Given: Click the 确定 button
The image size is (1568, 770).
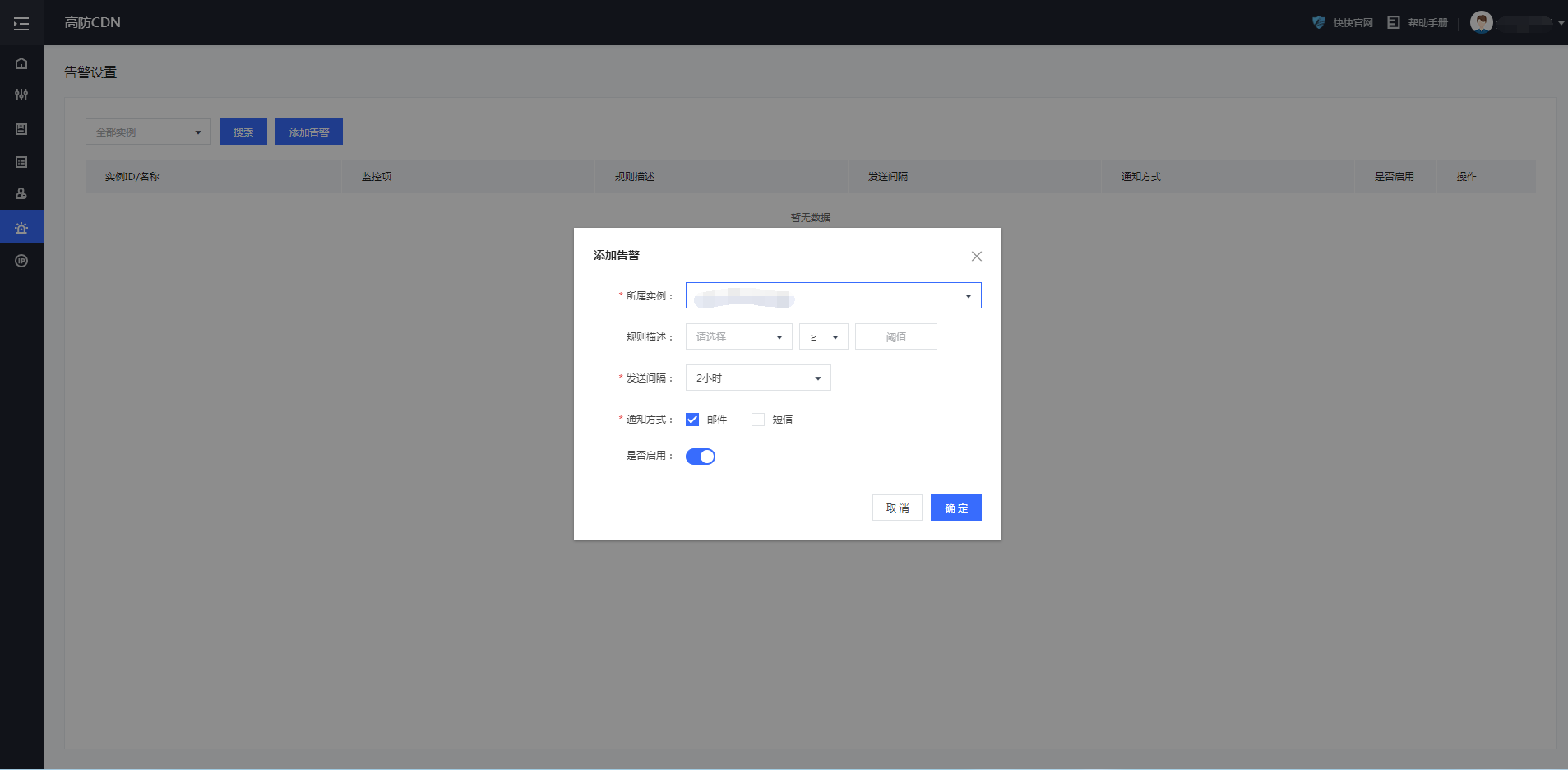Looking at the screenshot, I should coord(955,508).
